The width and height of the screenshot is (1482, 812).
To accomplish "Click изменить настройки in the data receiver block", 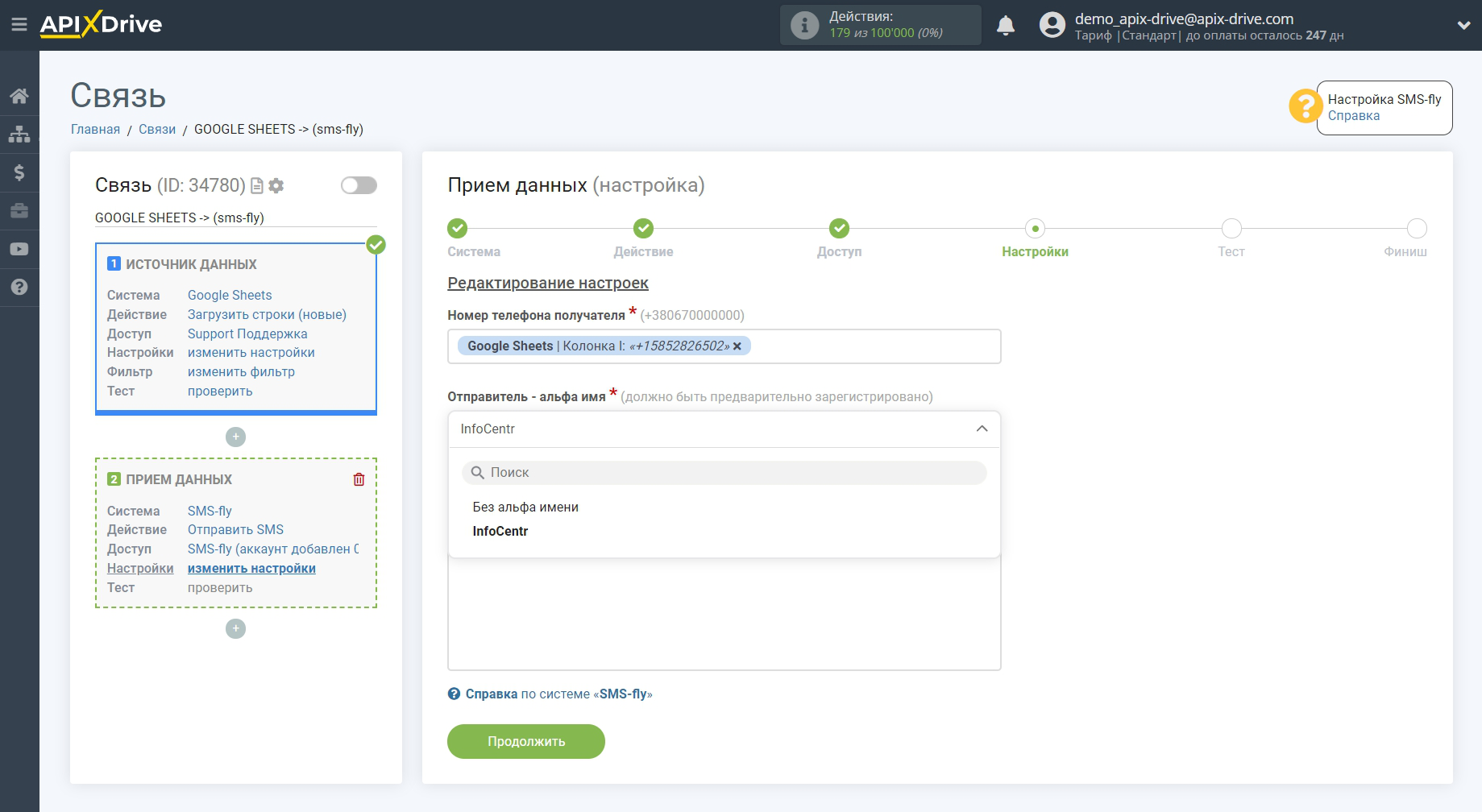I will pyautogui.click(x=251, y=568).
